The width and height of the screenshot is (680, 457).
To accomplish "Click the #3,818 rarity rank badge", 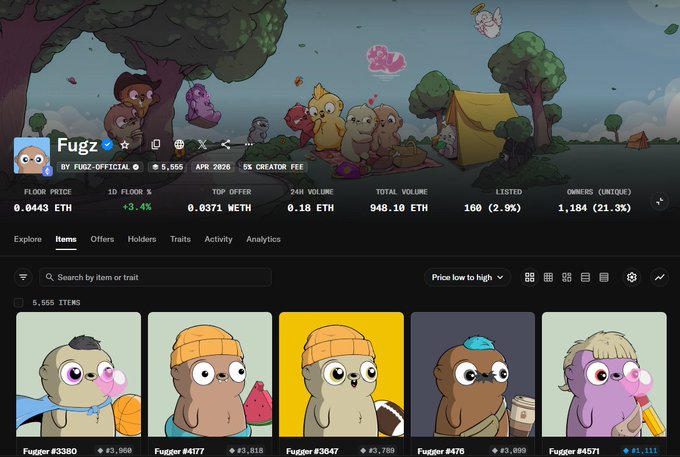I will click(x=246, y=451).
